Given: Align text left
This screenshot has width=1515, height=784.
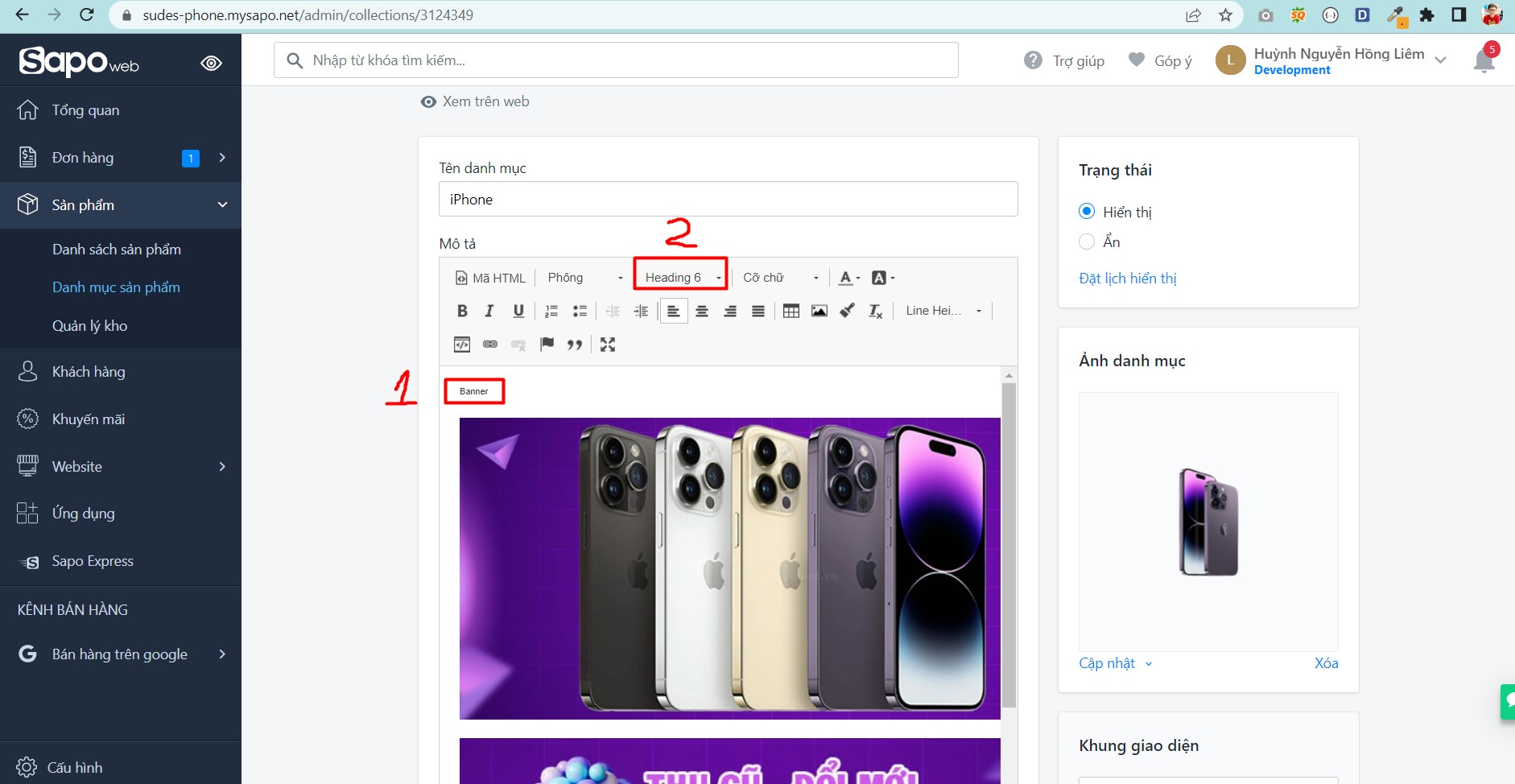Looking at the screenshot, I should [x=674, y=311].
